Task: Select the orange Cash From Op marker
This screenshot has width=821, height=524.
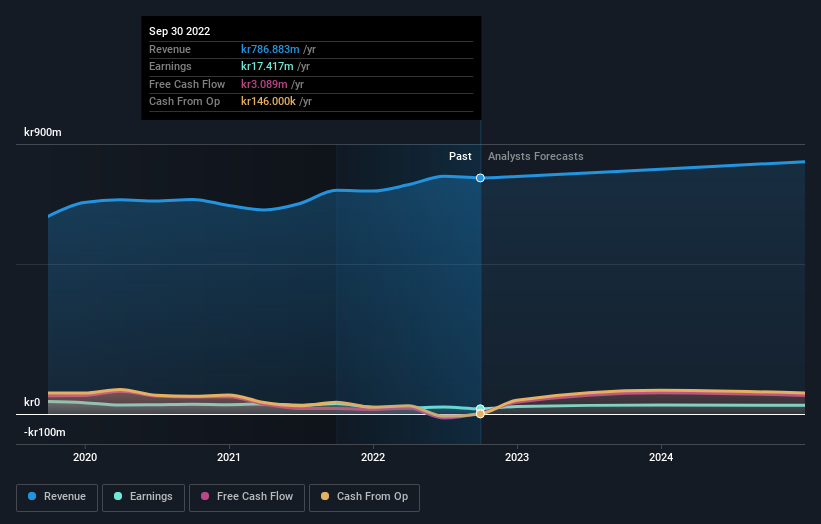Action: point(480,414)
